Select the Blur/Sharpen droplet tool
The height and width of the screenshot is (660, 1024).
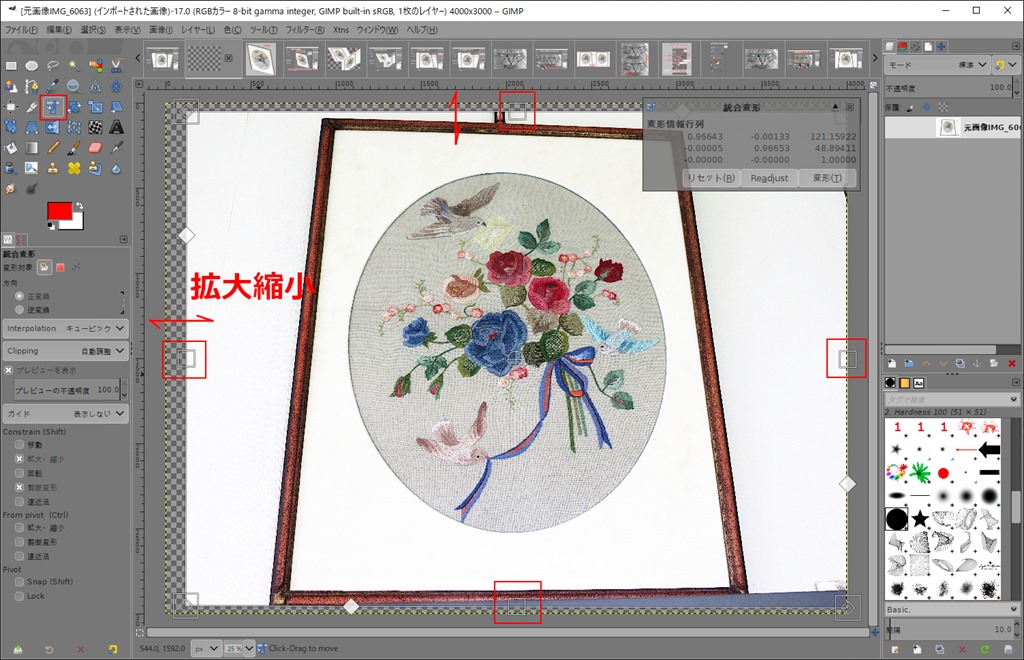pyautogui.click(x=116, y=168)
